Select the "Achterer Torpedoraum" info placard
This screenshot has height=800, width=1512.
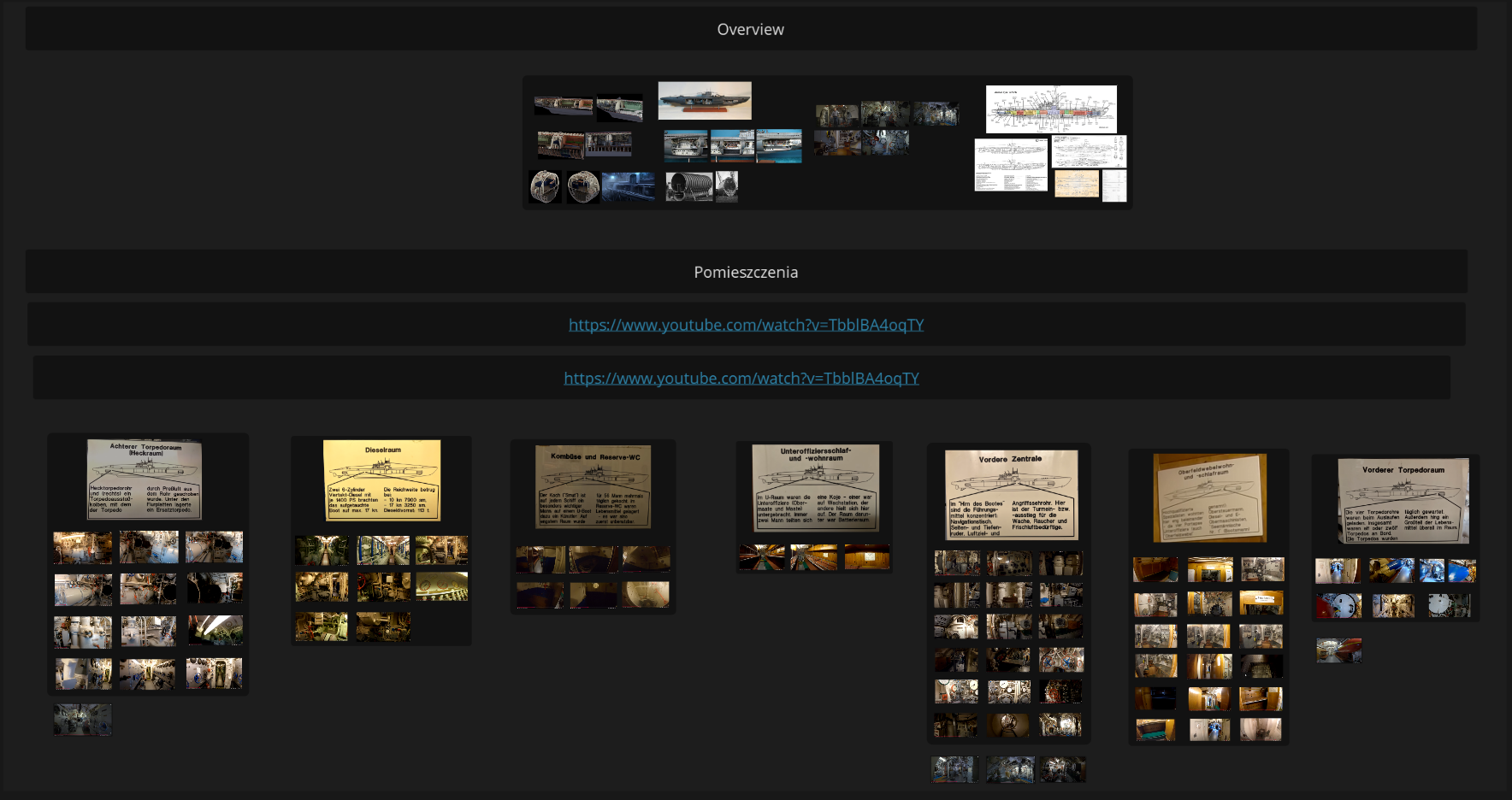145,479
